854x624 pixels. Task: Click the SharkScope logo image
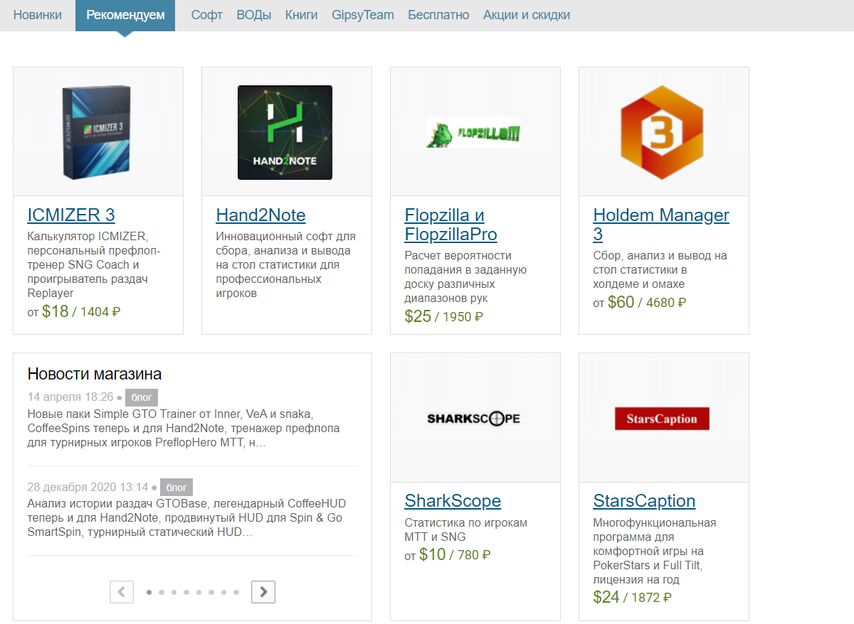pos(473,418)
